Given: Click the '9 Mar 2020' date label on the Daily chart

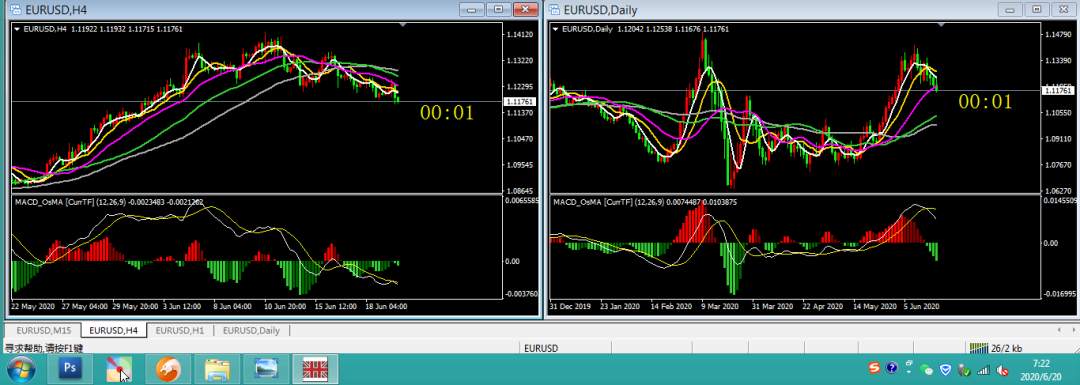Looking at the screenshot, I should [x=720, y=306].
